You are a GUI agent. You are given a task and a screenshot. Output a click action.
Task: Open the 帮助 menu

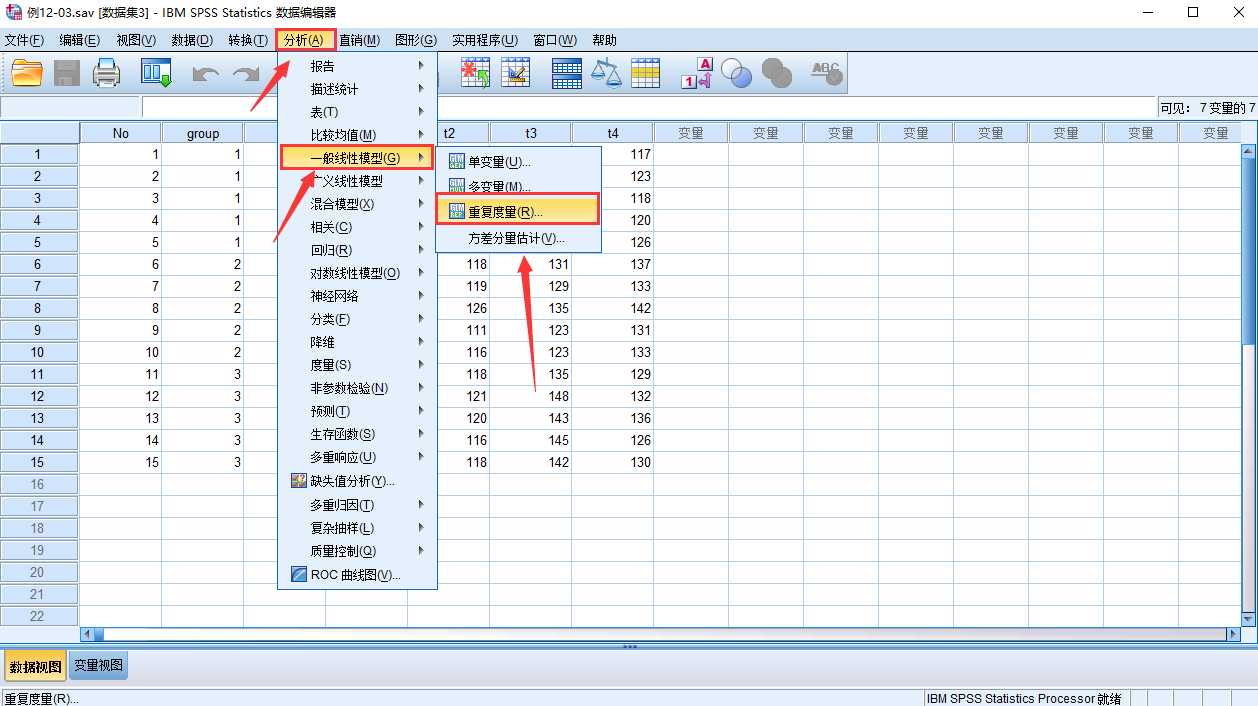(x=604, y=40)
